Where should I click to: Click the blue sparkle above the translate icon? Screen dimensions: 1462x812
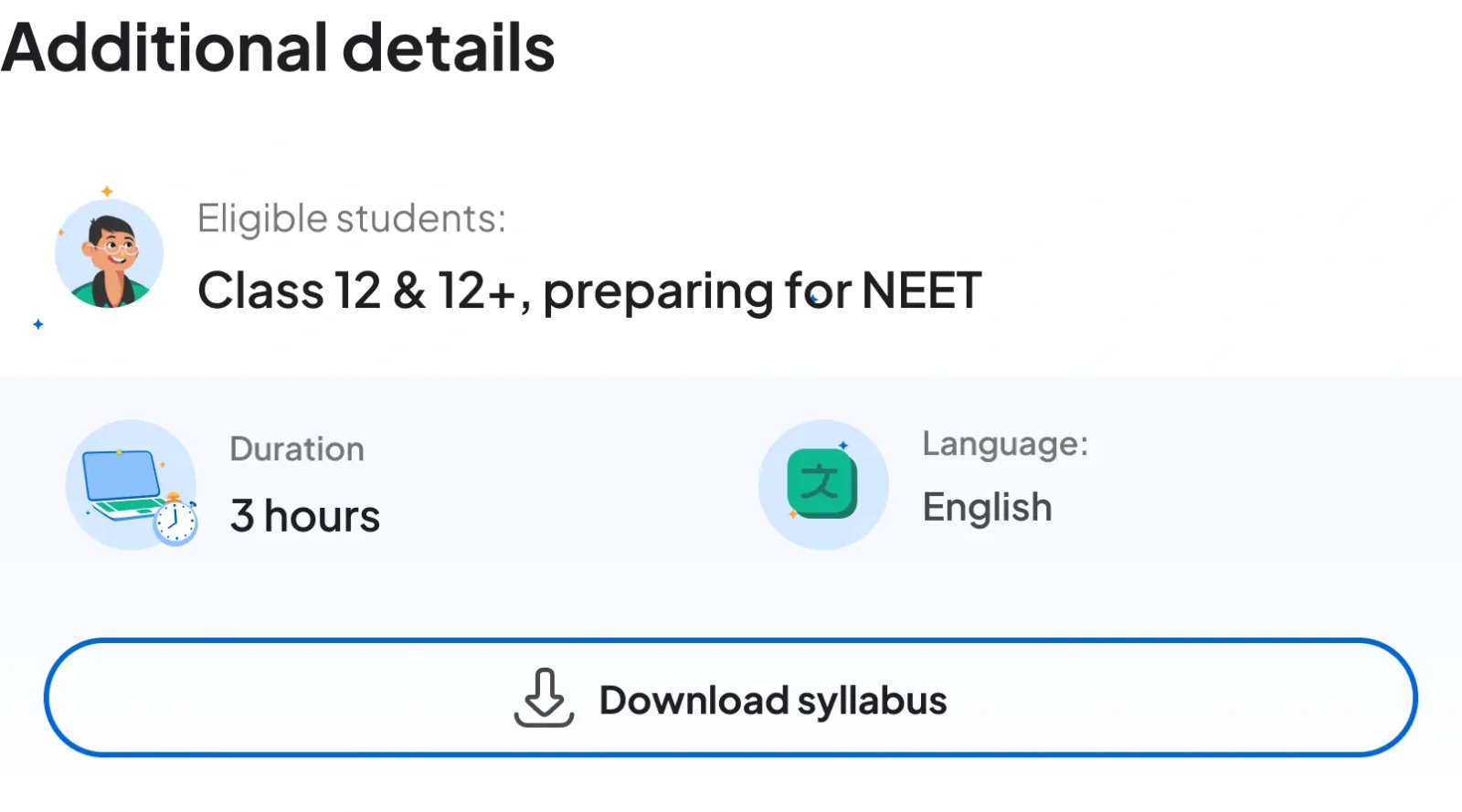tap(843, 446)
